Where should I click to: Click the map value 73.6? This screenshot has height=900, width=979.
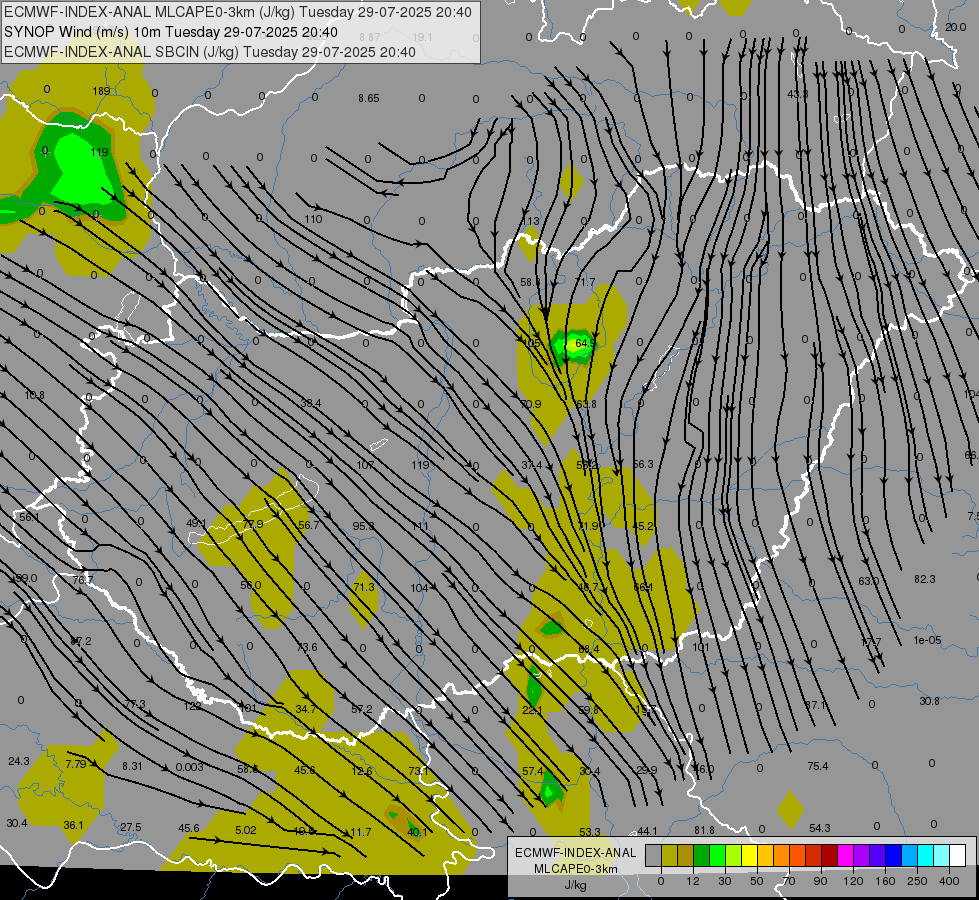(307, 648)
